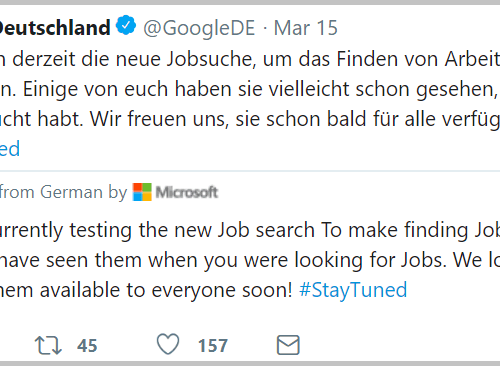Screen dimensions: 500x366
Task: Click the translated text 'available to everyone soon!'
Action: pos(166,290)
